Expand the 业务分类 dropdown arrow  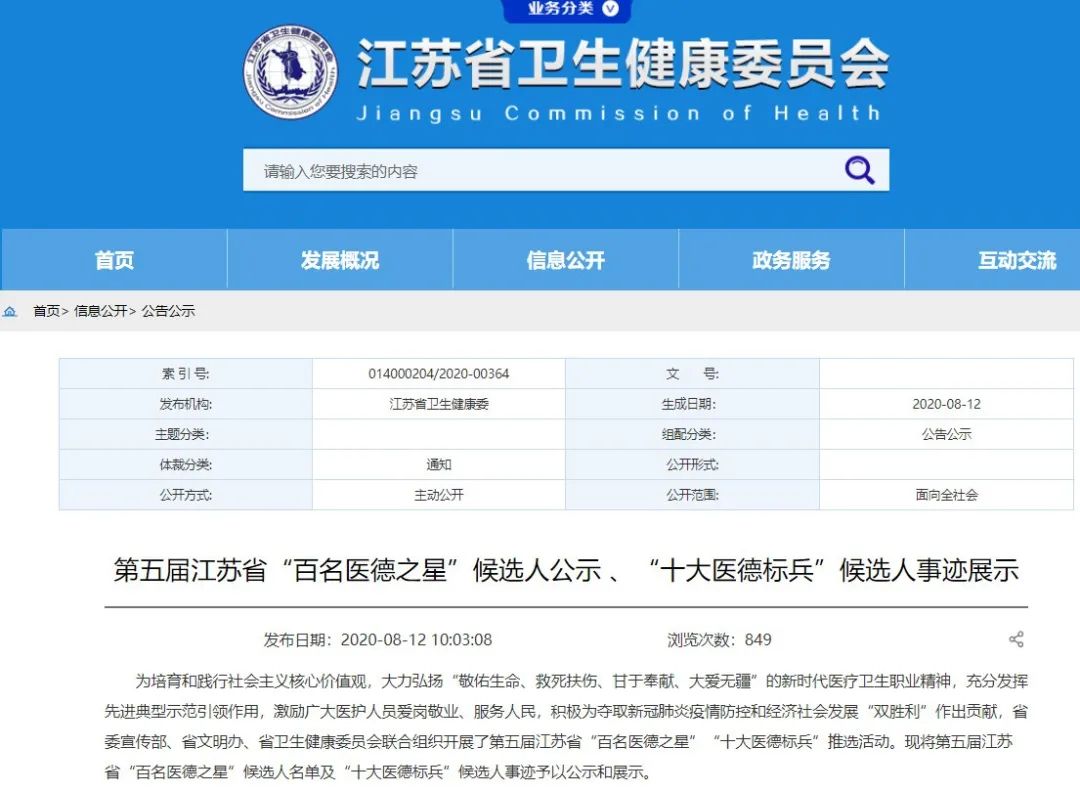(x=610, y=8)
